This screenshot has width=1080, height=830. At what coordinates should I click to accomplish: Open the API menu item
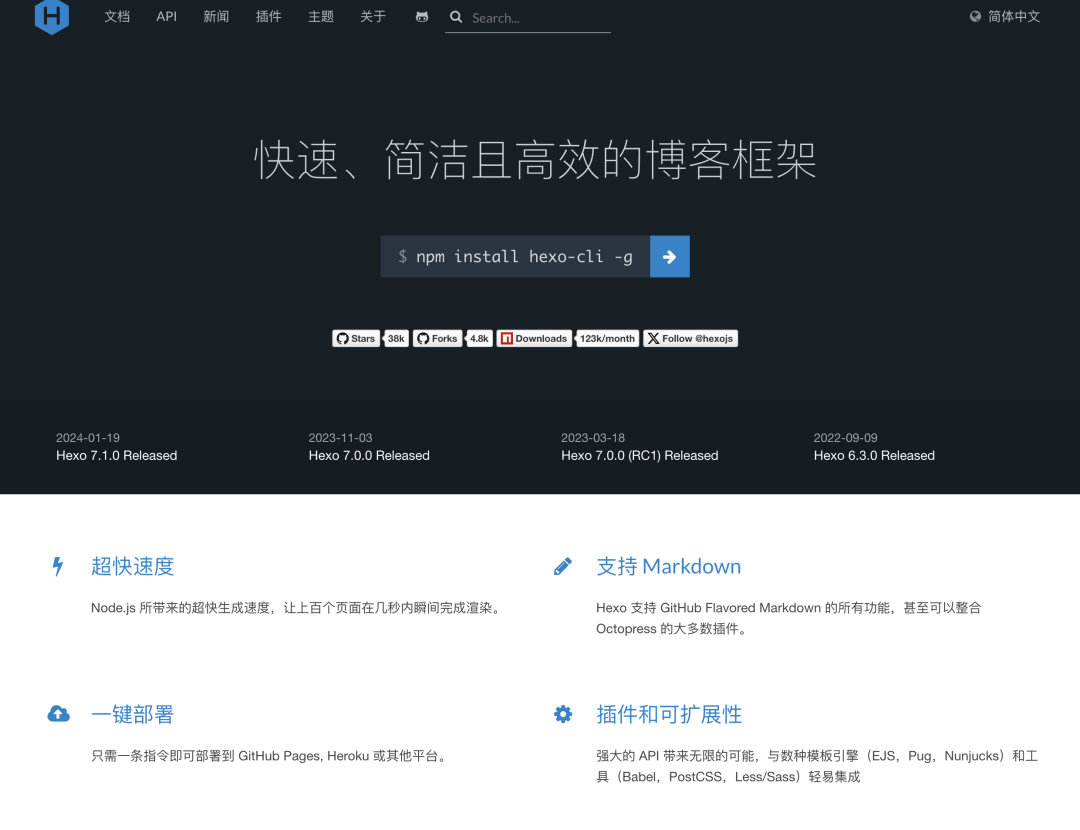(x=167, y=17)
